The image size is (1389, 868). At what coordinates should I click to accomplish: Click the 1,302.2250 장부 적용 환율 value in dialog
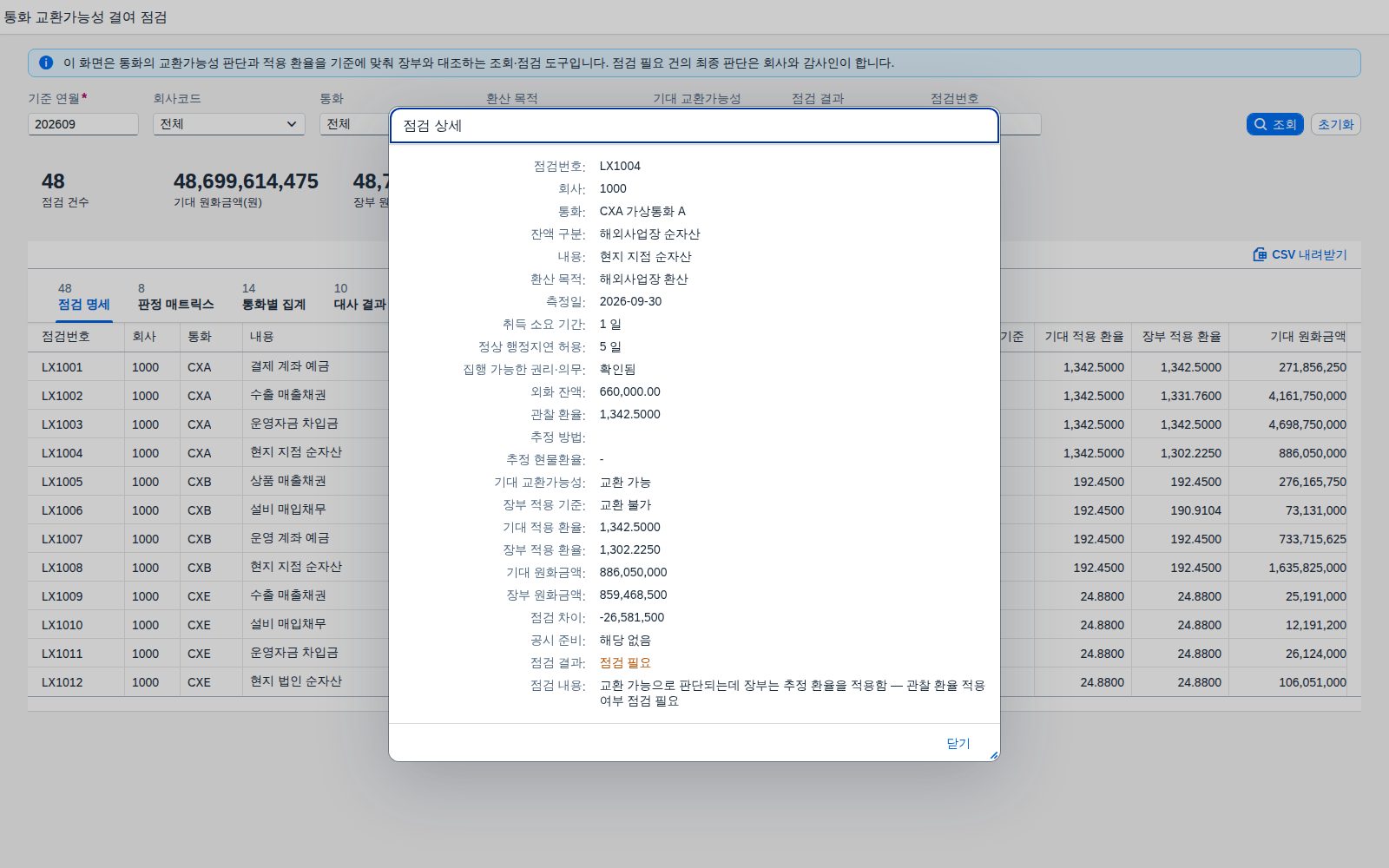(x=629, y=549)
